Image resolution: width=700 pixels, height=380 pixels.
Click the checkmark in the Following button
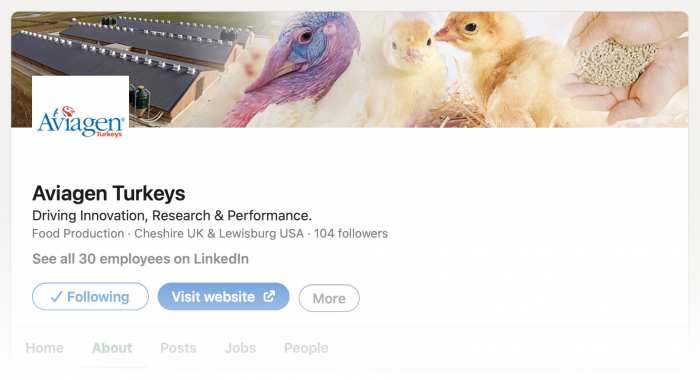56,296
